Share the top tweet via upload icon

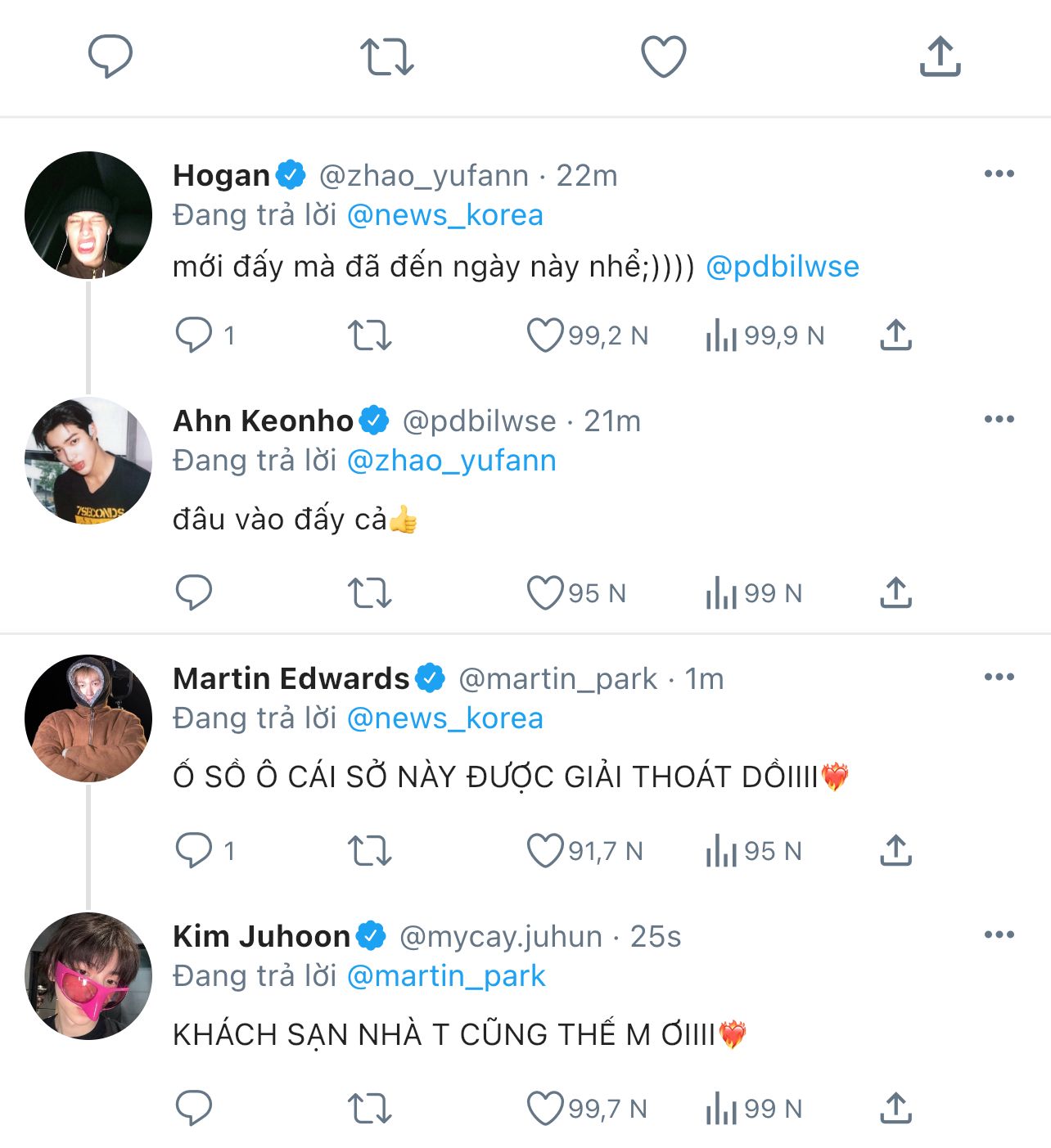coord(940,56)
